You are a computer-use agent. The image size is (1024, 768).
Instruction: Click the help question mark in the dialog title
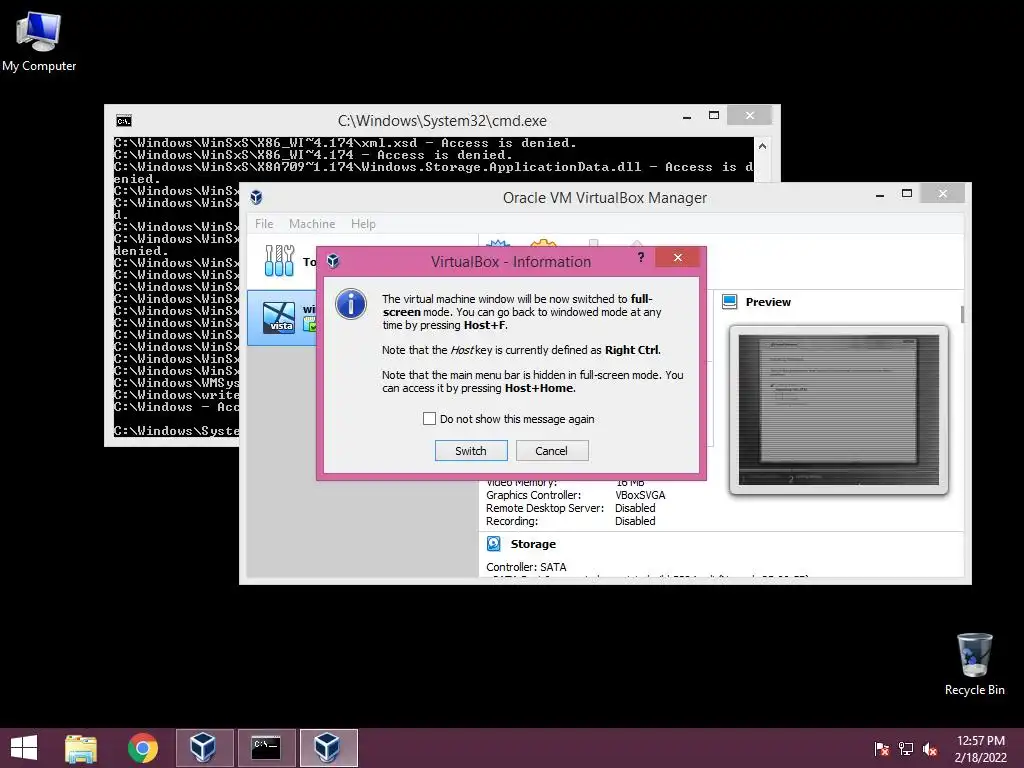641,257
